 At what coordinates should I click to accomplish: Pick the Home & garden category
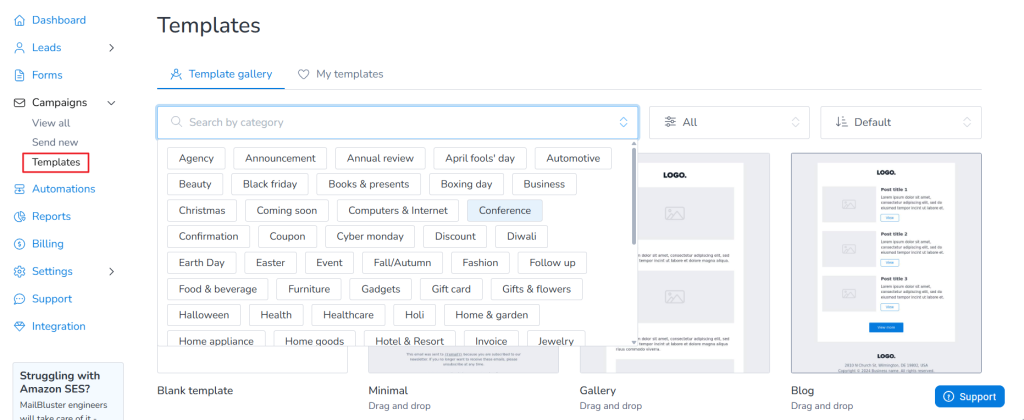coord(492,315)
